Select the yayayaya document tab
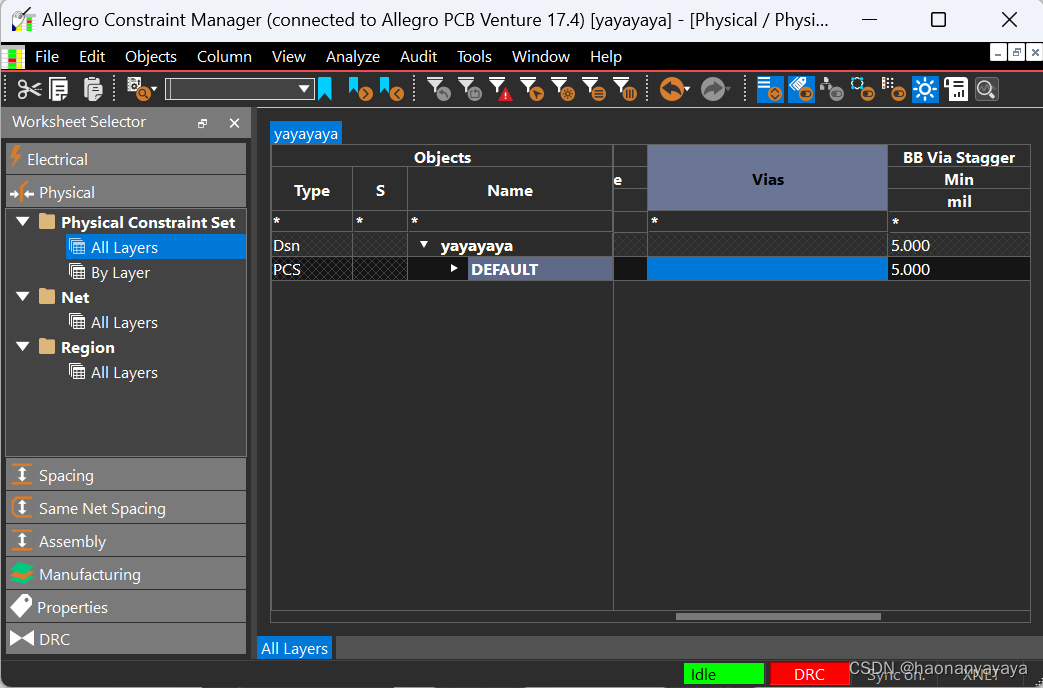This screenshot has height=688, width=1043. click(306, 133)
